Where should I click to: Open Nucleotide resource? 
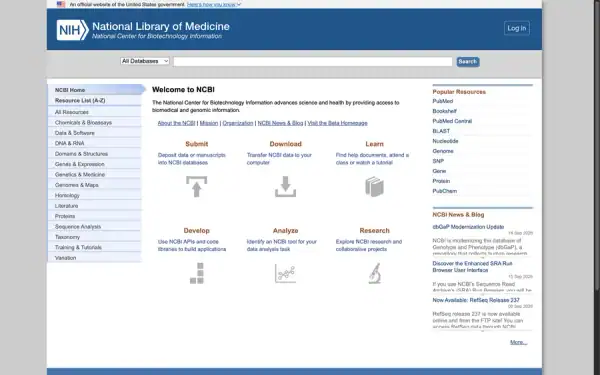pos(445,141)
